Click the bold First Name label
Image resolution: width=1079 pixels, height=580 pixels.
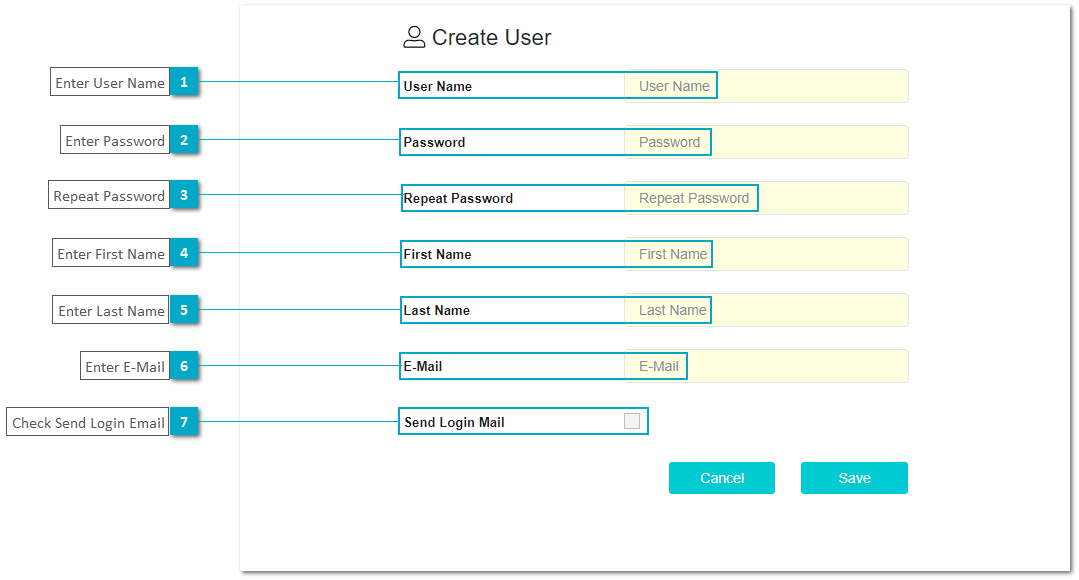[437, 255]
